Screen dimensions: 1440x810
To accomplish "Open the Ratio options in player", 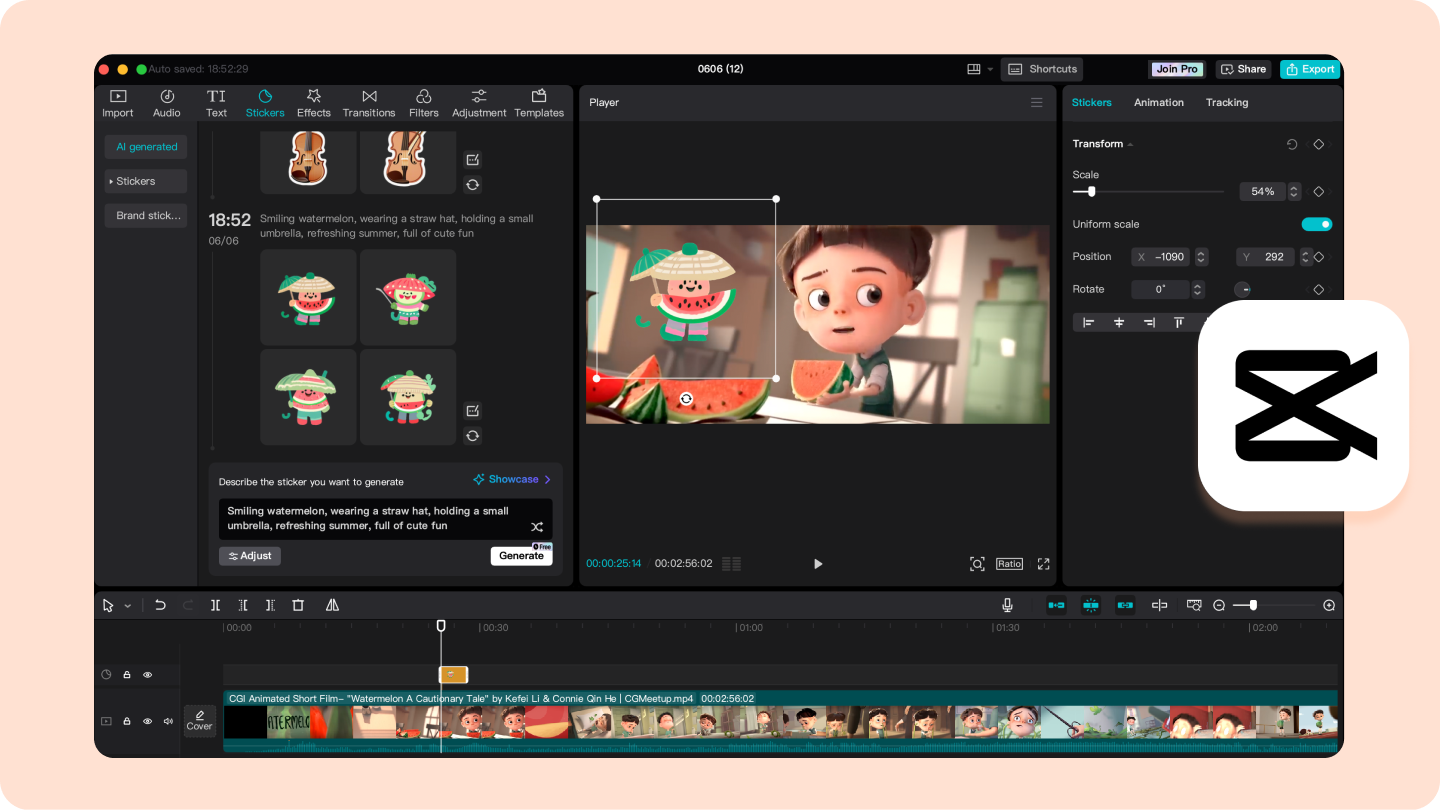I will pos(1009,564).
